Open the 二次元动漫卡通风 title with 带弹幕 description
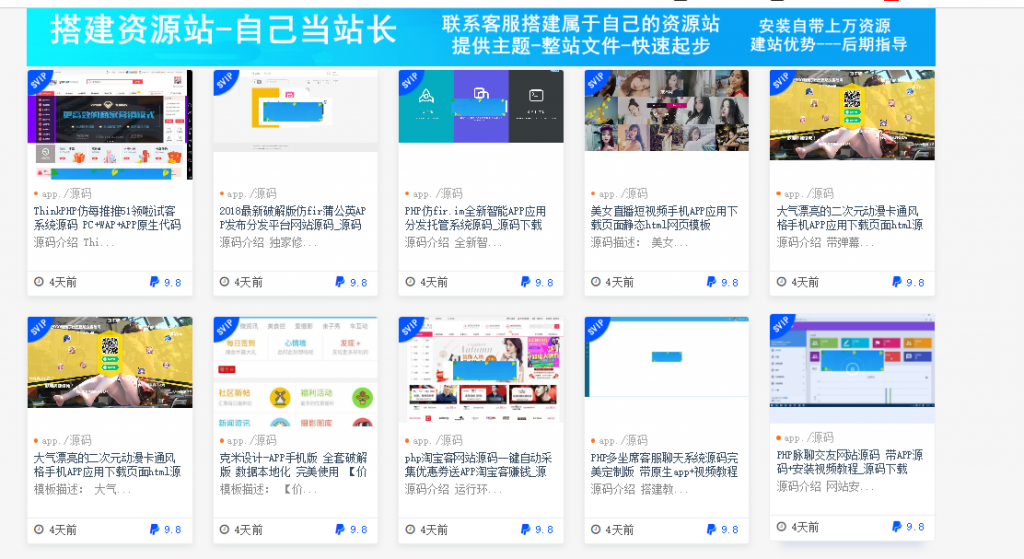 (850, 218)
